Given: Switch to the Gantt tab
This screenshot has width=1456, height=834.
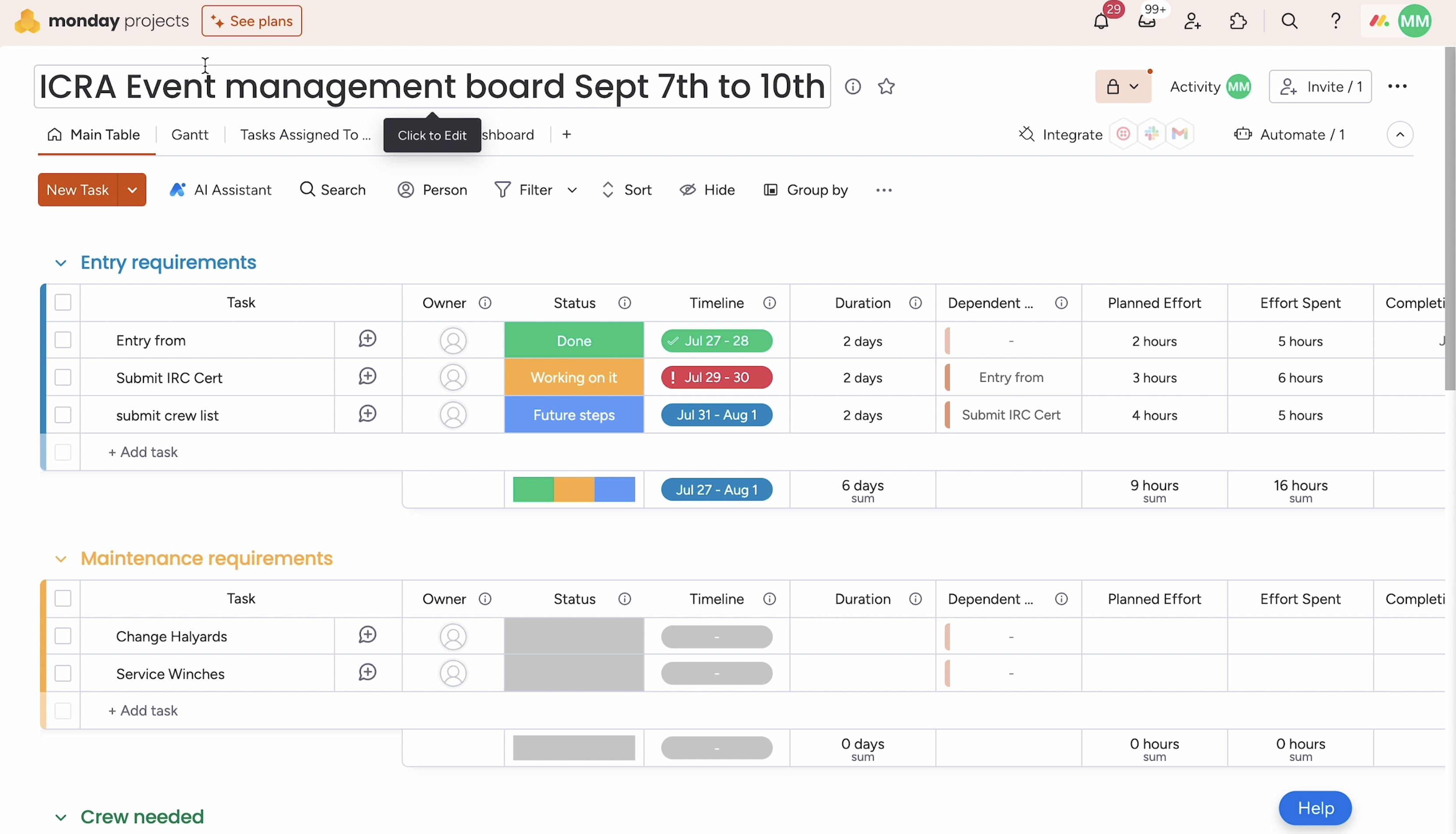Looking at the screenshot, I should [190, 135].
